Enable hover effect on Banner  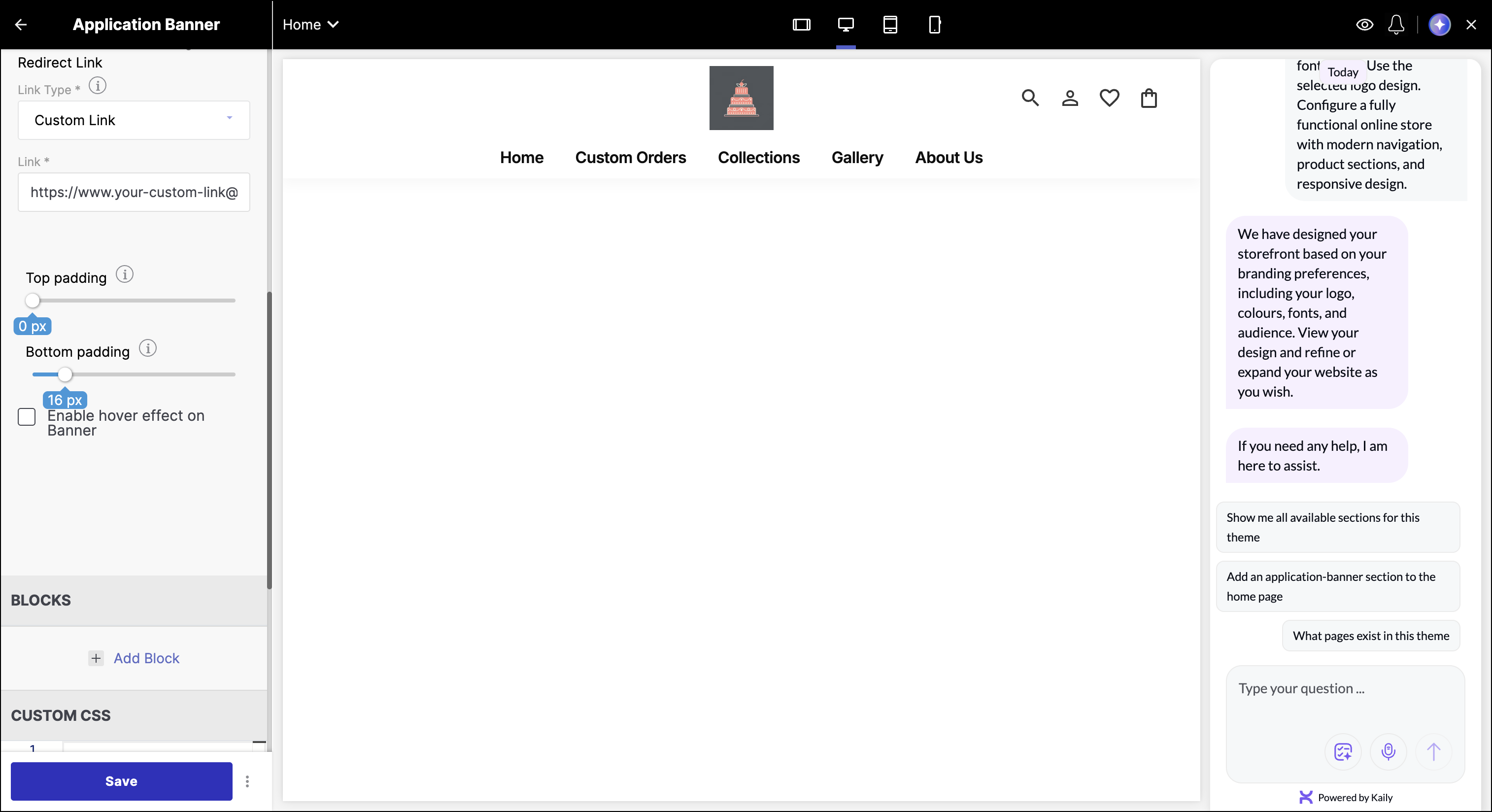(27, 417)
